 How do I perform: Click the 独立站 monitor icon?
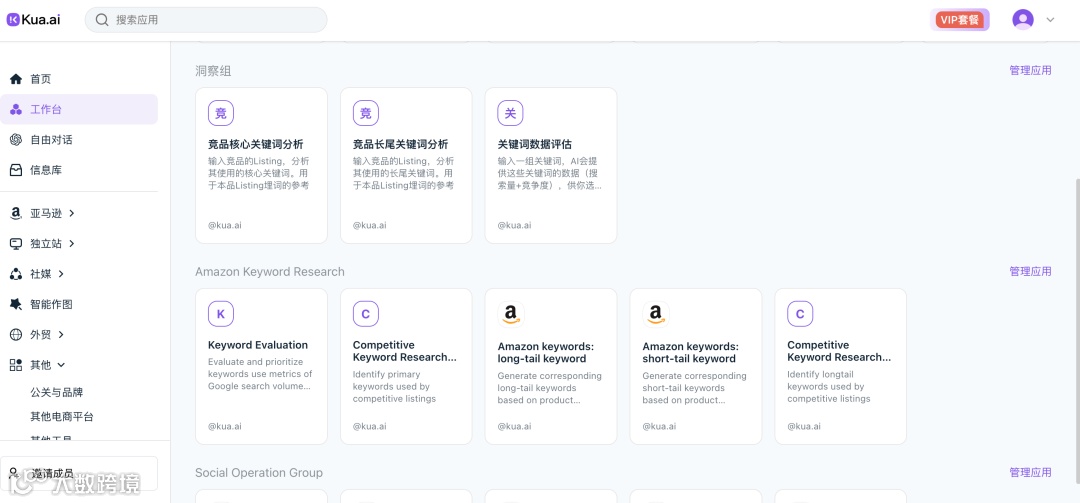[x=16, y=244]
